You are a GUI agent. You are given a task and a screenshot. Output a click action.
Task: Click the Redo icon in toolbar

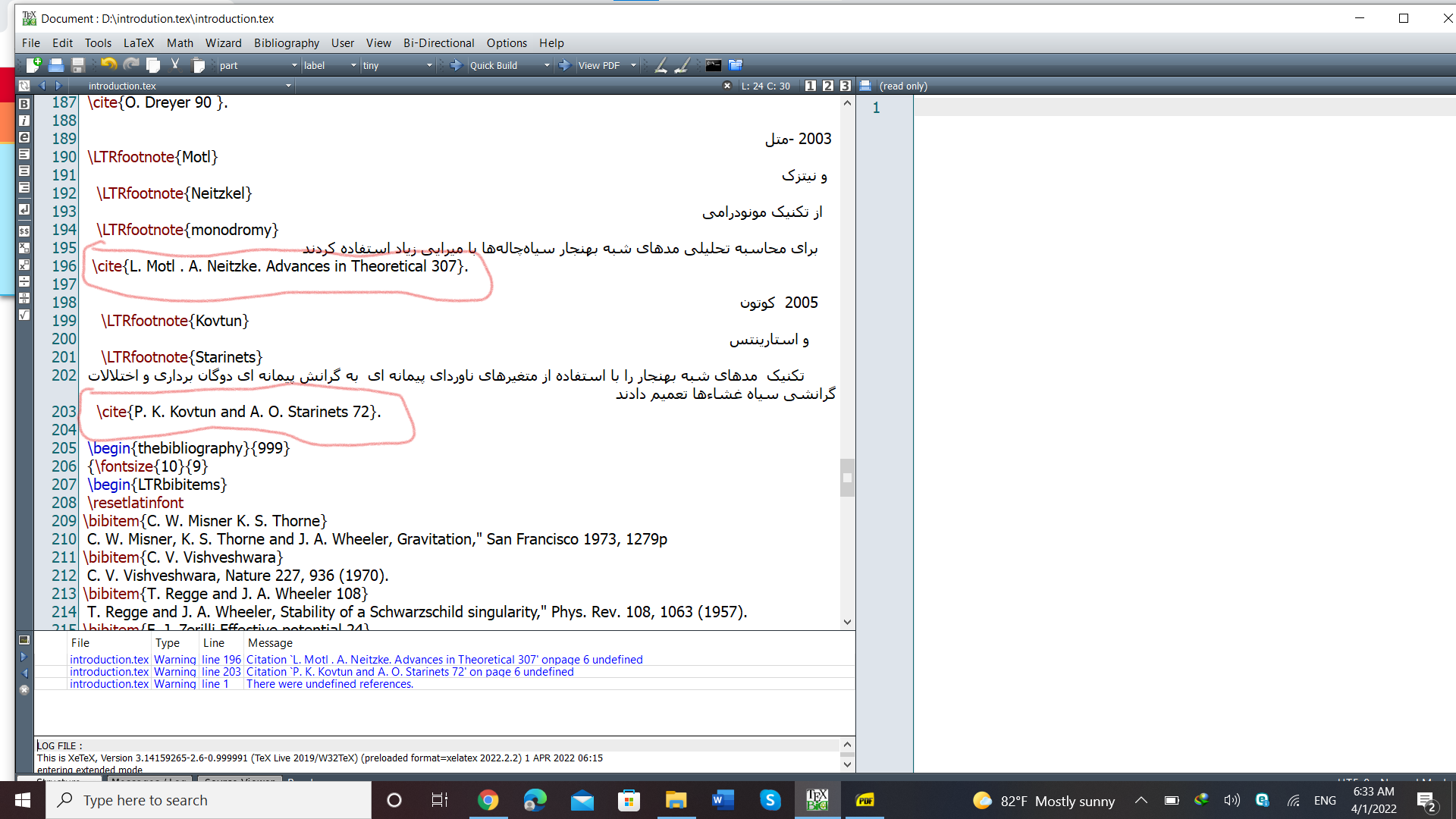pos(128,65)
